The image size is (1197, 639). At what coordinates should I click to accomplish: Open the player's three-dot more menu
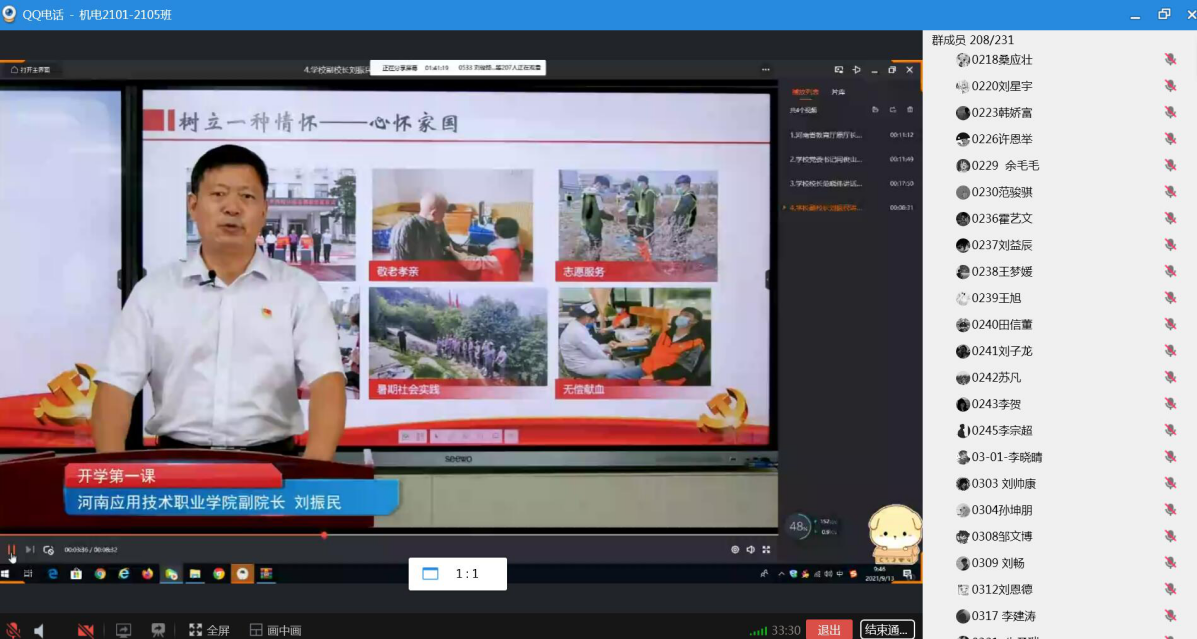tap(765, 70)
